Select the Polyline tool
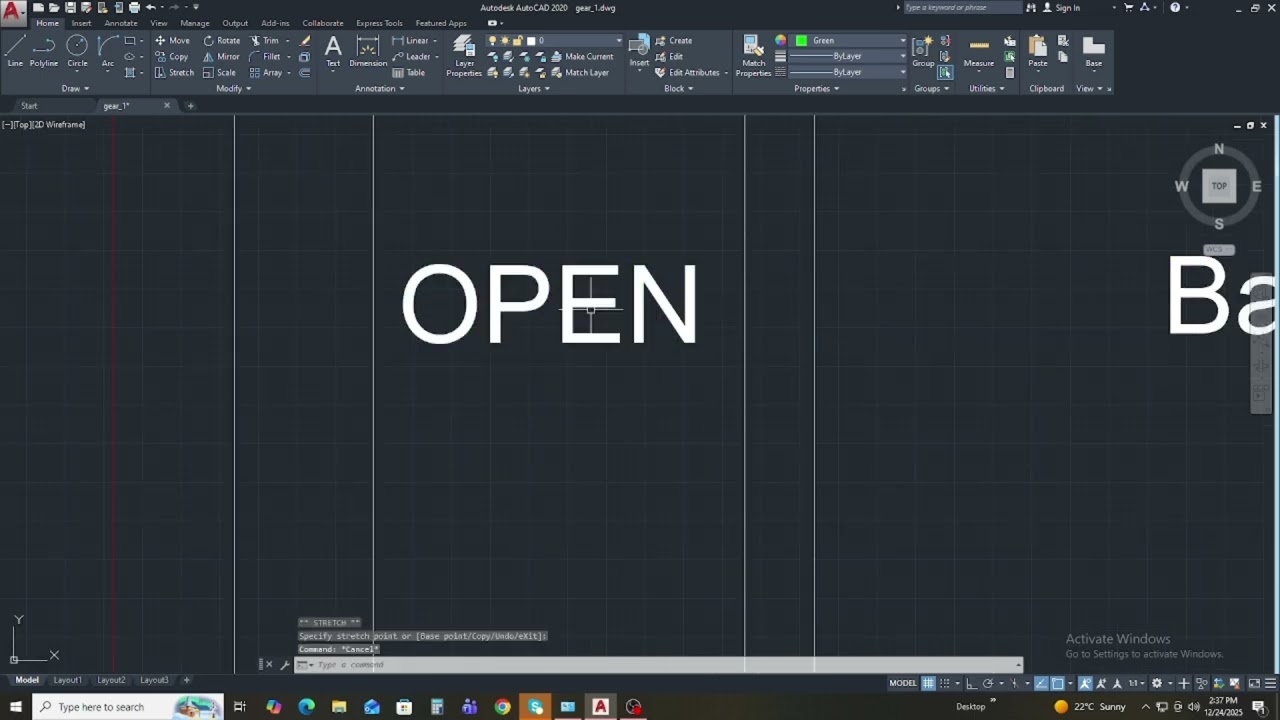This screenshot has height=720, width=1280. click(x=43, y=51)
